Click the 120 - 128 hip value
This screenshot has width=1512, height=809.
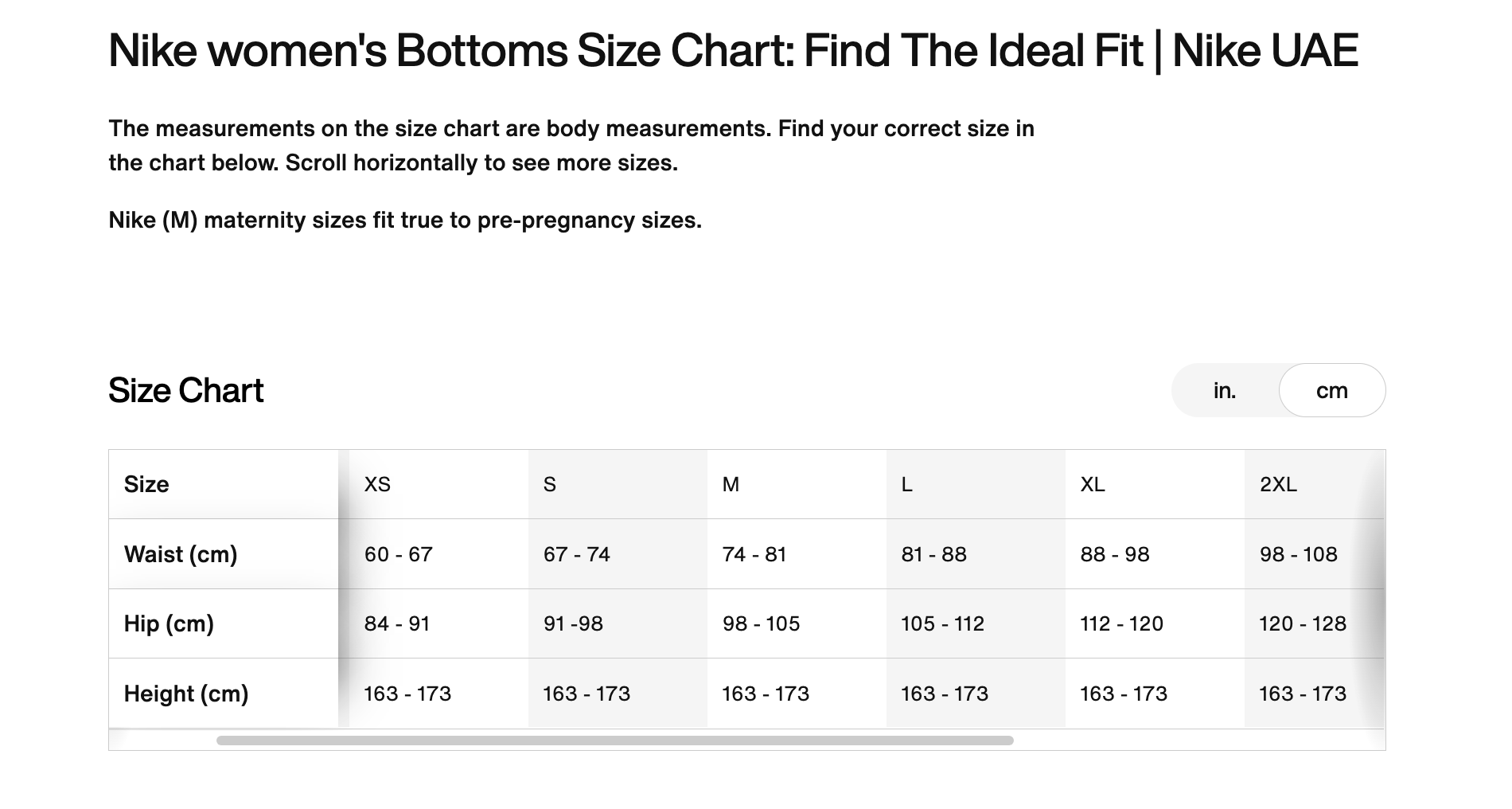tap(1302, 623)
